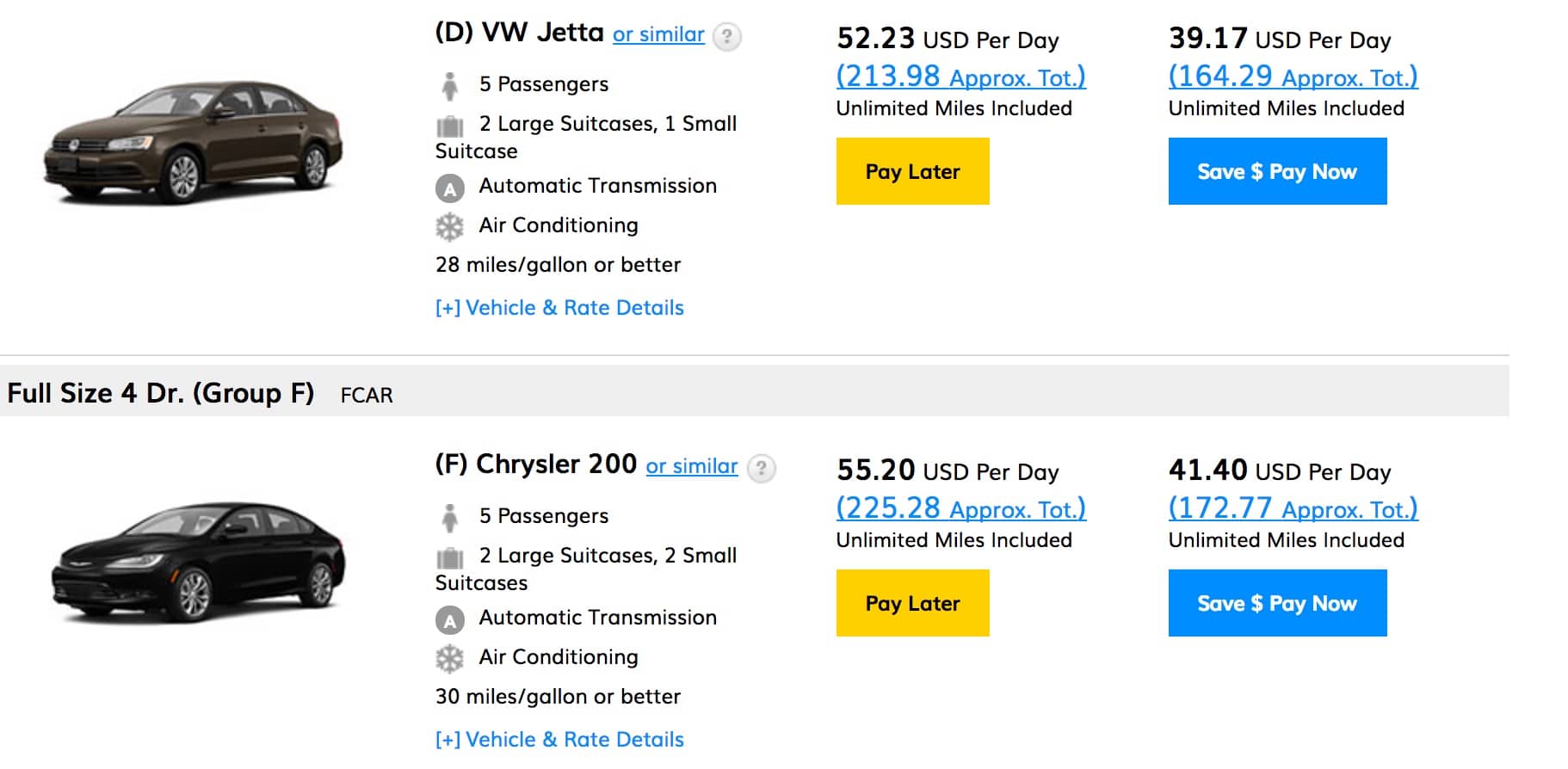
Task: Click the suitcase icon on the VW Jetta listing
Action: coord(451,124)
